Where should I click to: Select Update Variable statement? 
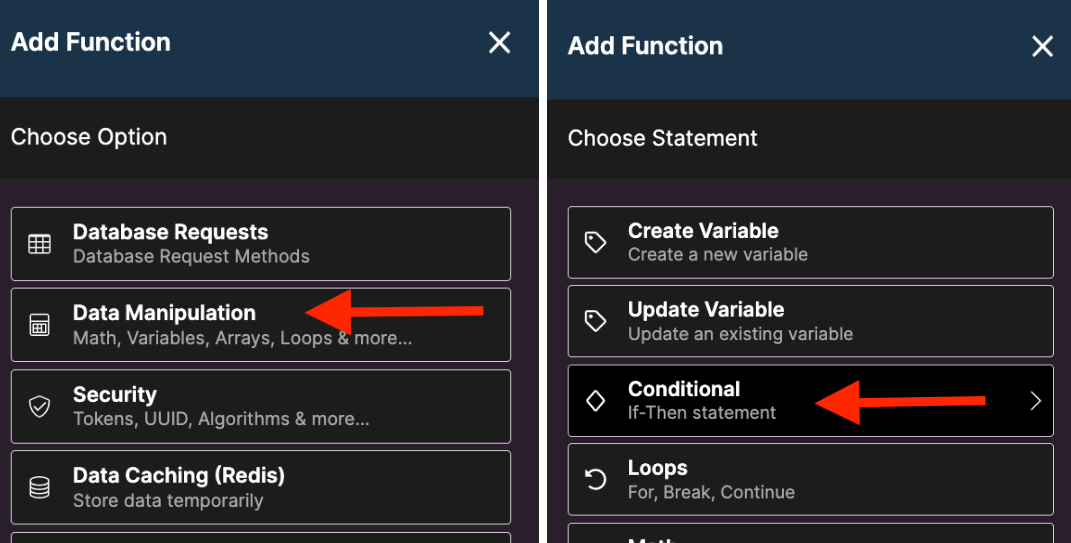pyautogui.click(x=811, y=321)
